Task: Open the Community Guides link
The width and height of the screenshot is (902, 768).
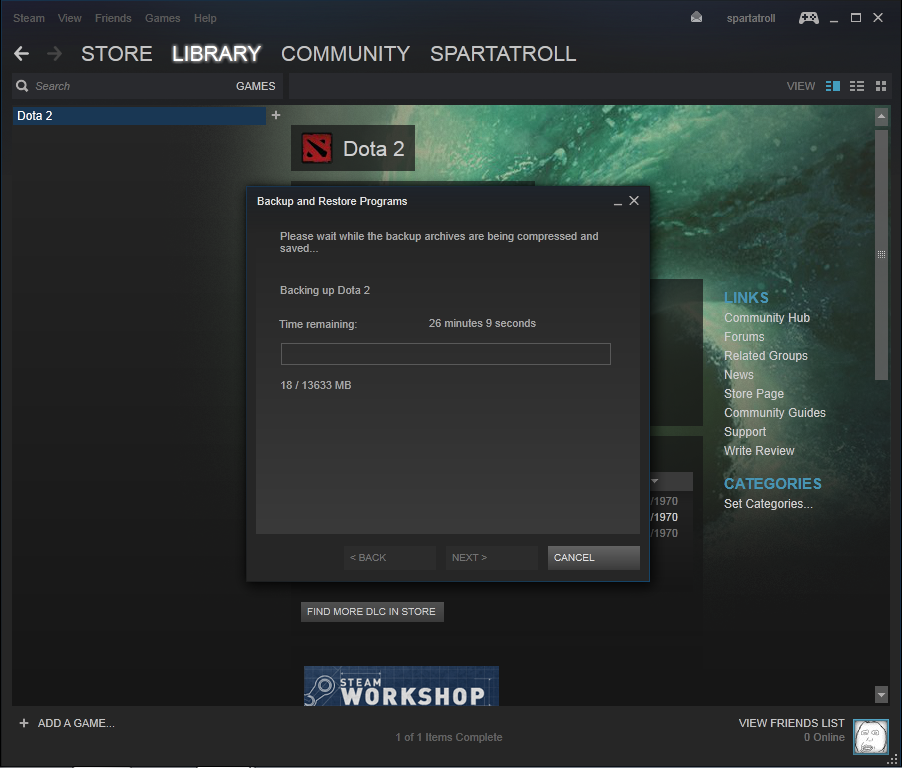Action: coord(774,412)
